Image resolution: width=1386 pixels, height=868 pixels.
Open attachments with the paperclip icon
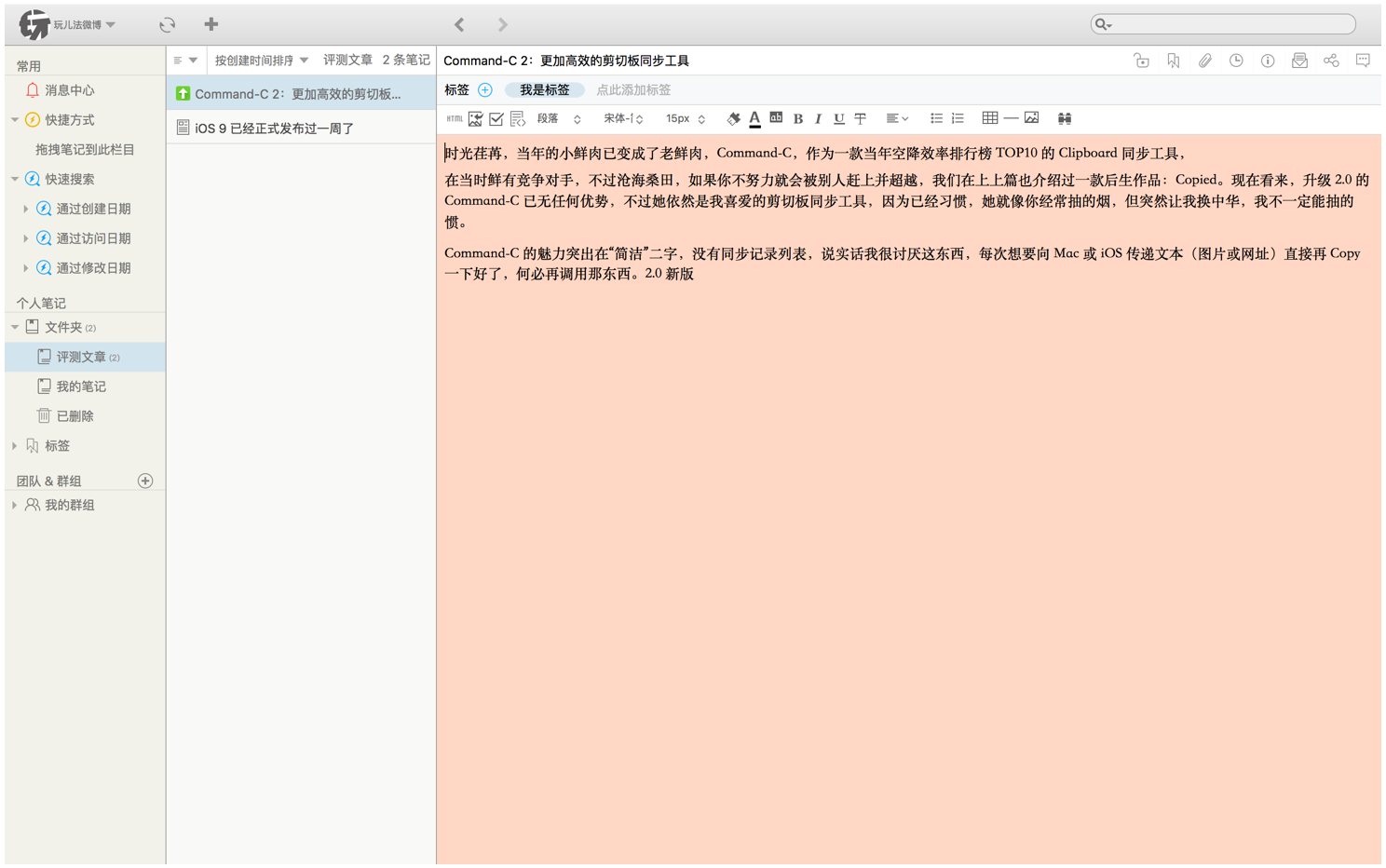[1204, 61]
